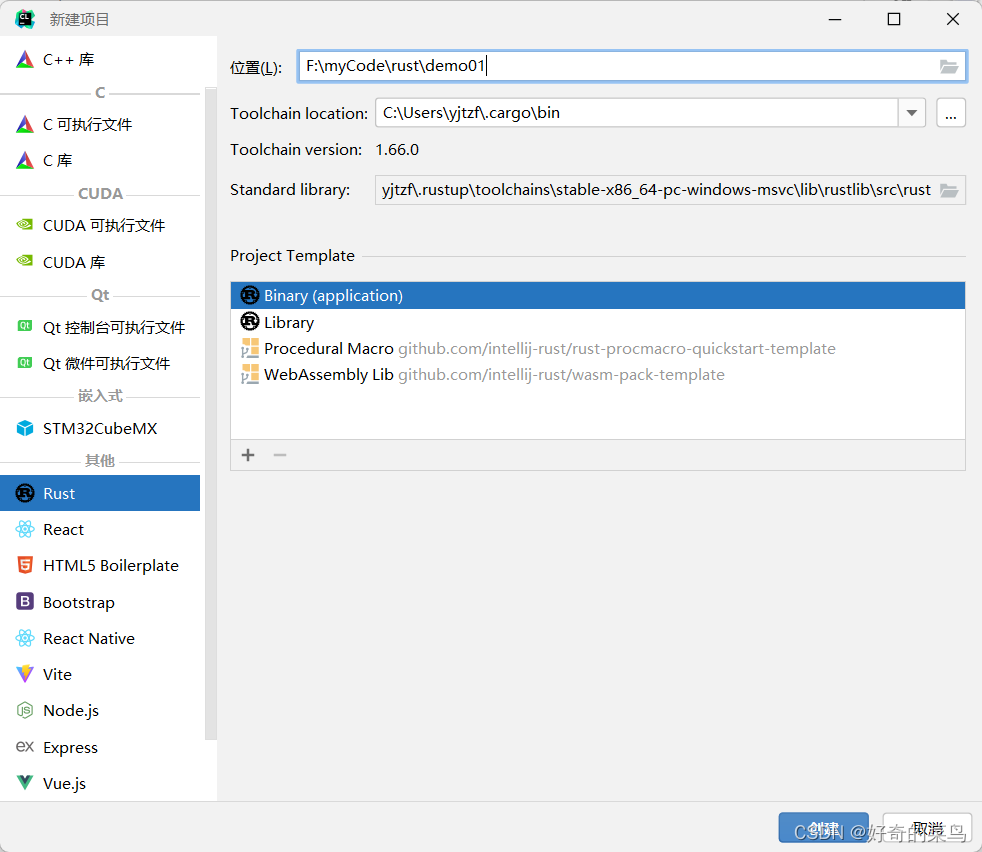This screenshot has width=982, height=852.
Task: Choose the Vite project type
Action: [56, 674]
